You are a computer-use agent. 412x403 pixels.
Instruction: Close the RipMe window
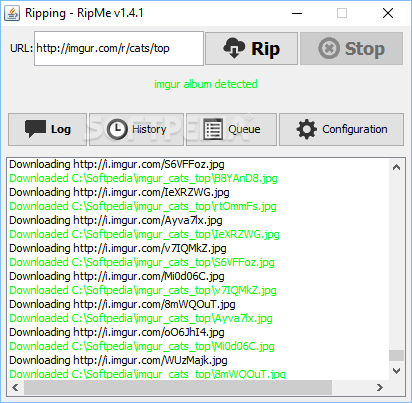[x=388, y=13]
